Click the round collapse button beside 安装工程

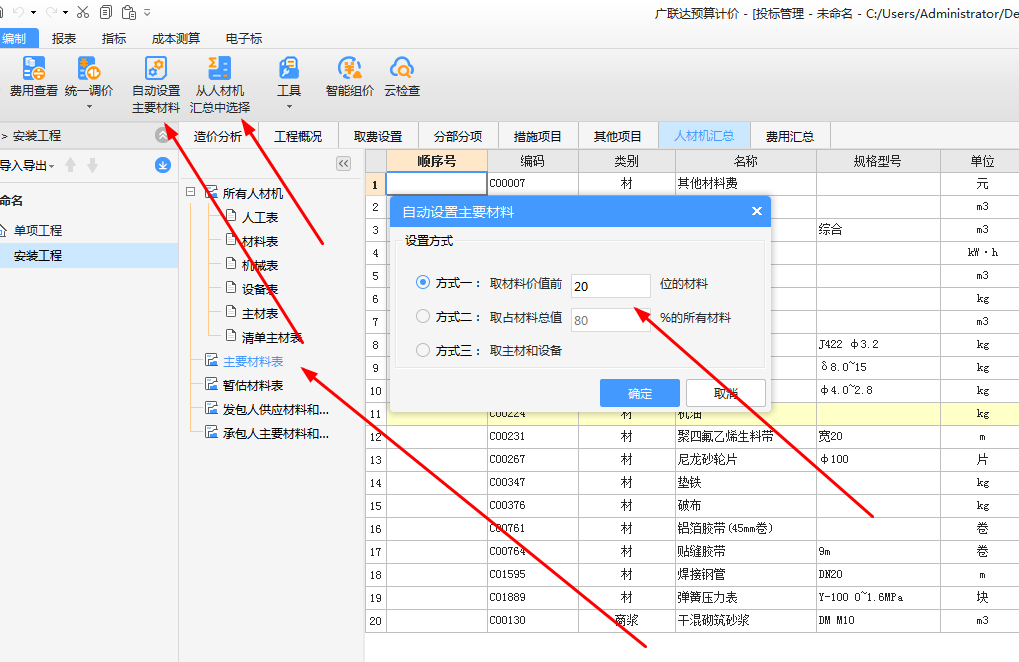162,134
